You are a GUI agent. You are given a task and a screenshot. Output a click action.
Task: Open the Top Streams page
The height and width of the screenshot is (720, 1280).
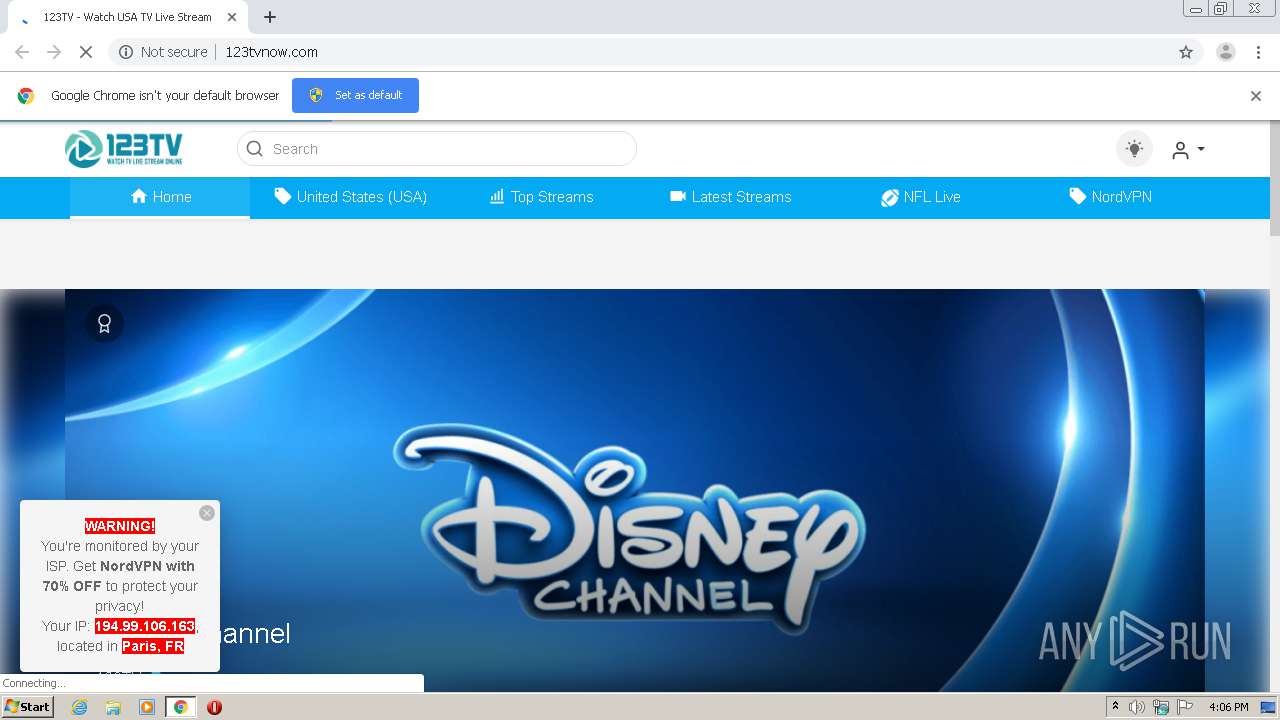click(541, 197)
